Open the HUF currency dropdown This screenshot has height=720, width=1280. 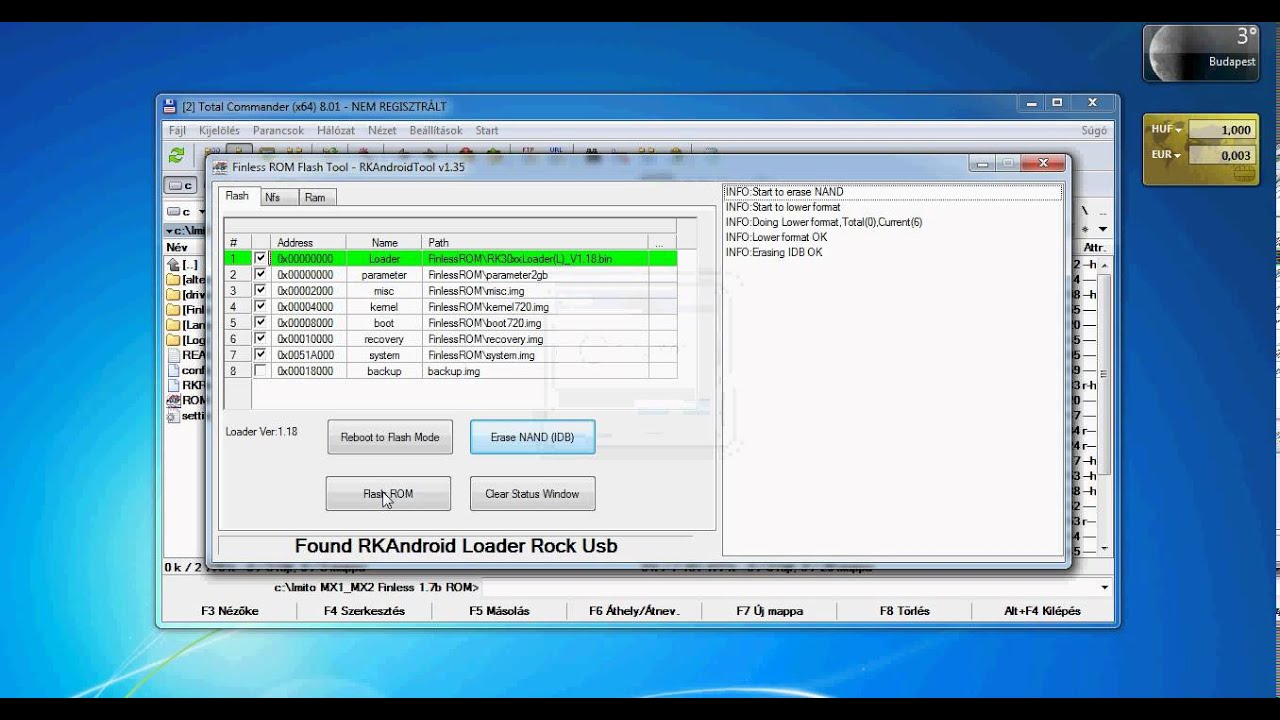[1179, 130]
